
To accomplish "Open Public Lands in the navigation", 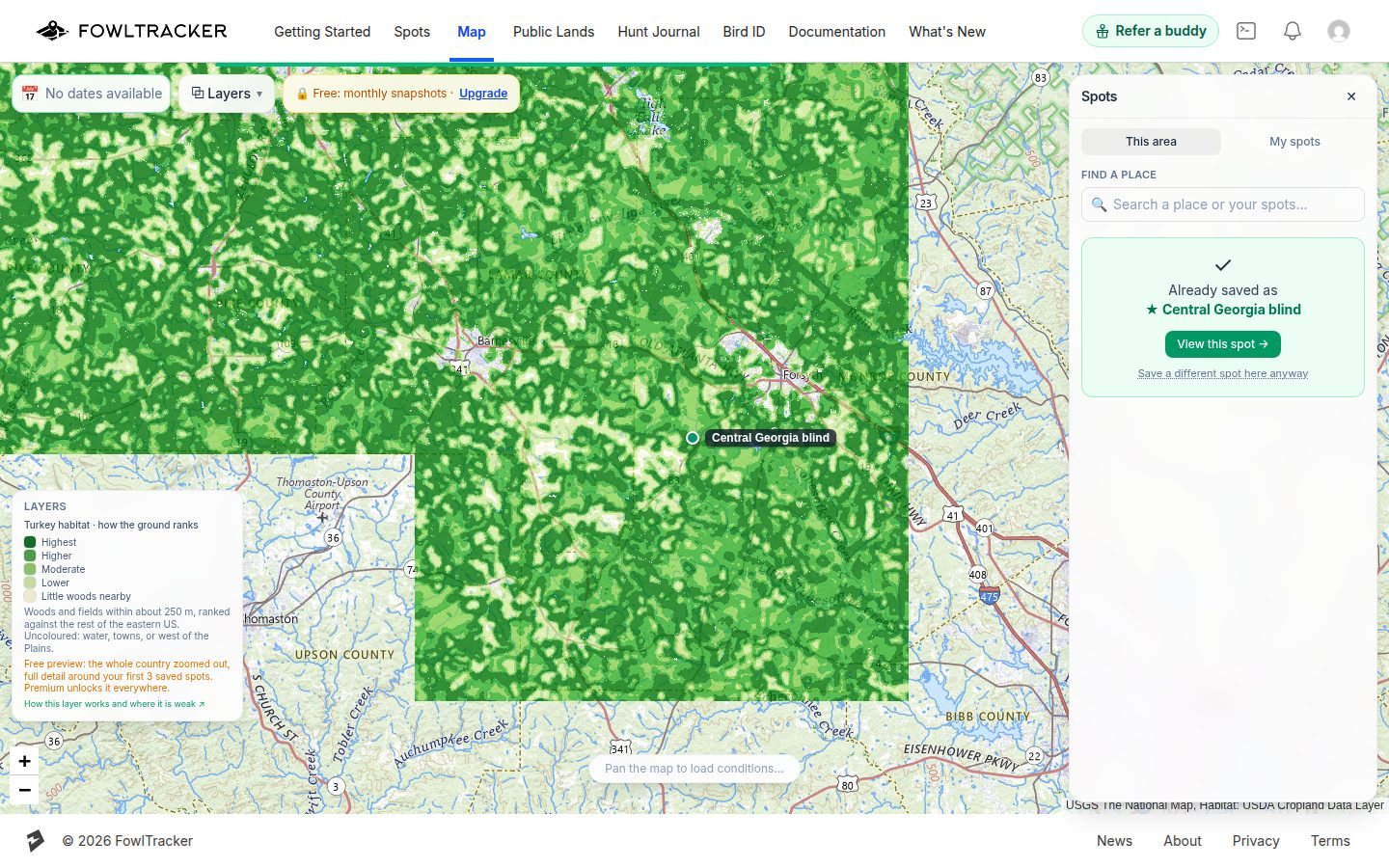I will 554,32.
